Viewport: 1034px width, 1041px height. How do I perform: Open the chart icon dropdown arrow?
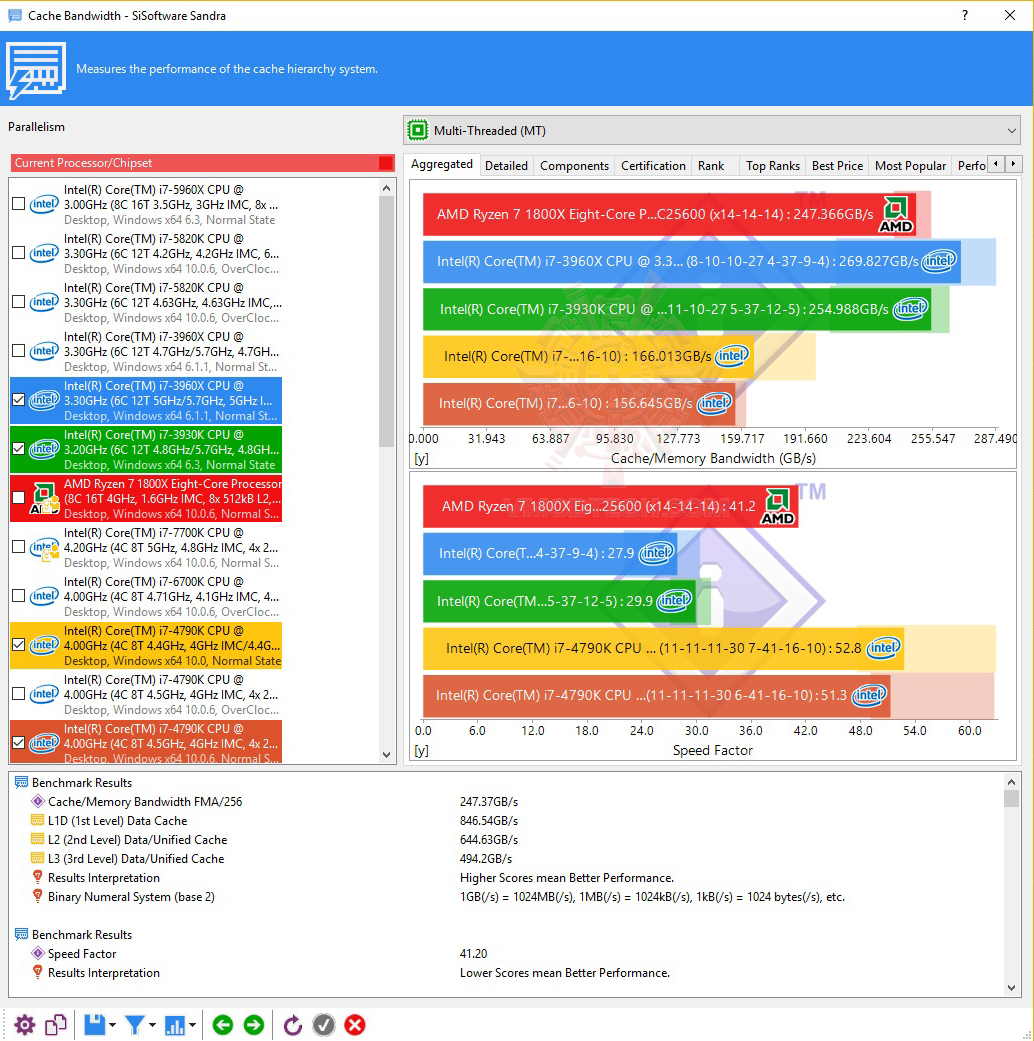pyautogui.click(x=192, y=1025)
